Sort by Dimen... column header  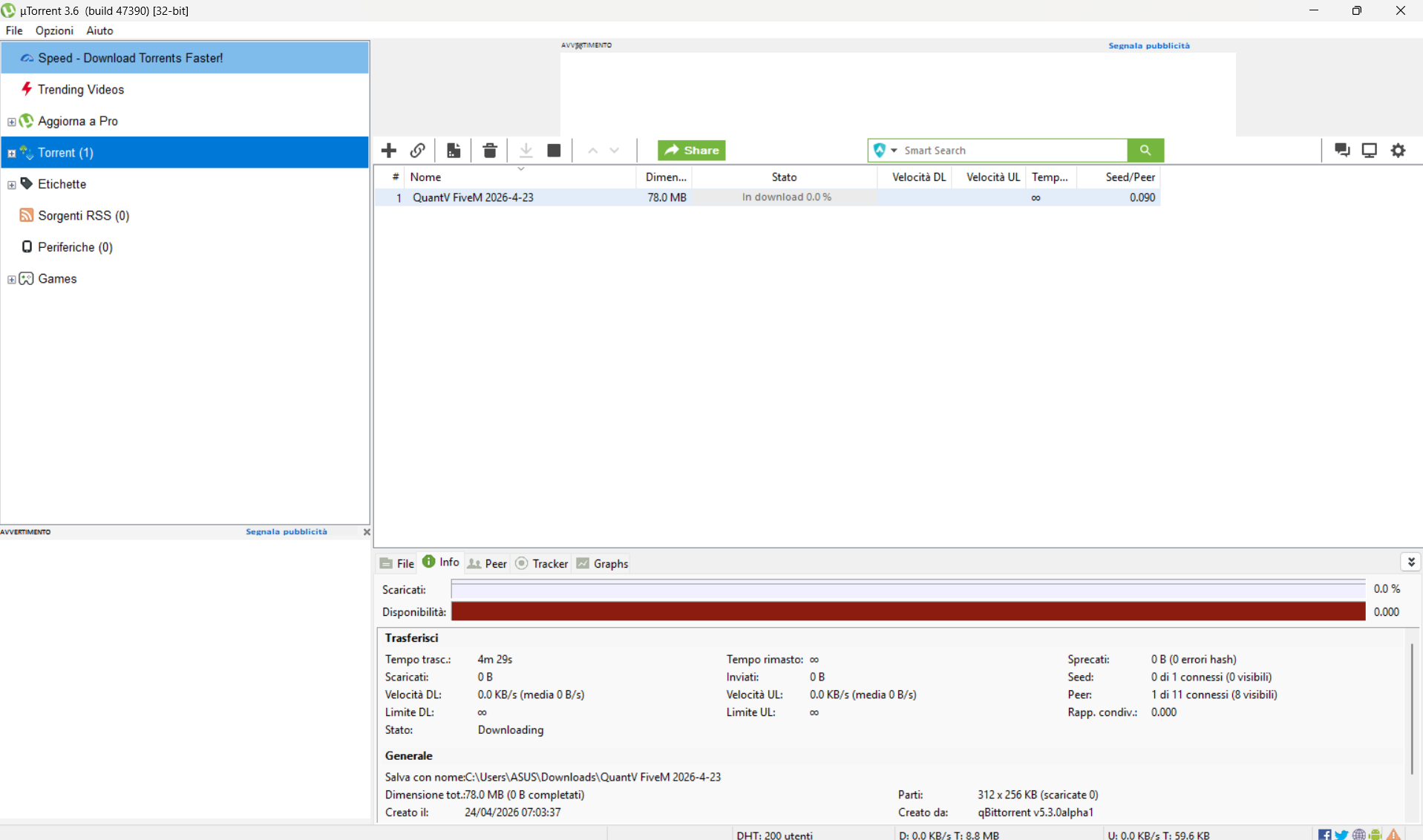point(665,177)
